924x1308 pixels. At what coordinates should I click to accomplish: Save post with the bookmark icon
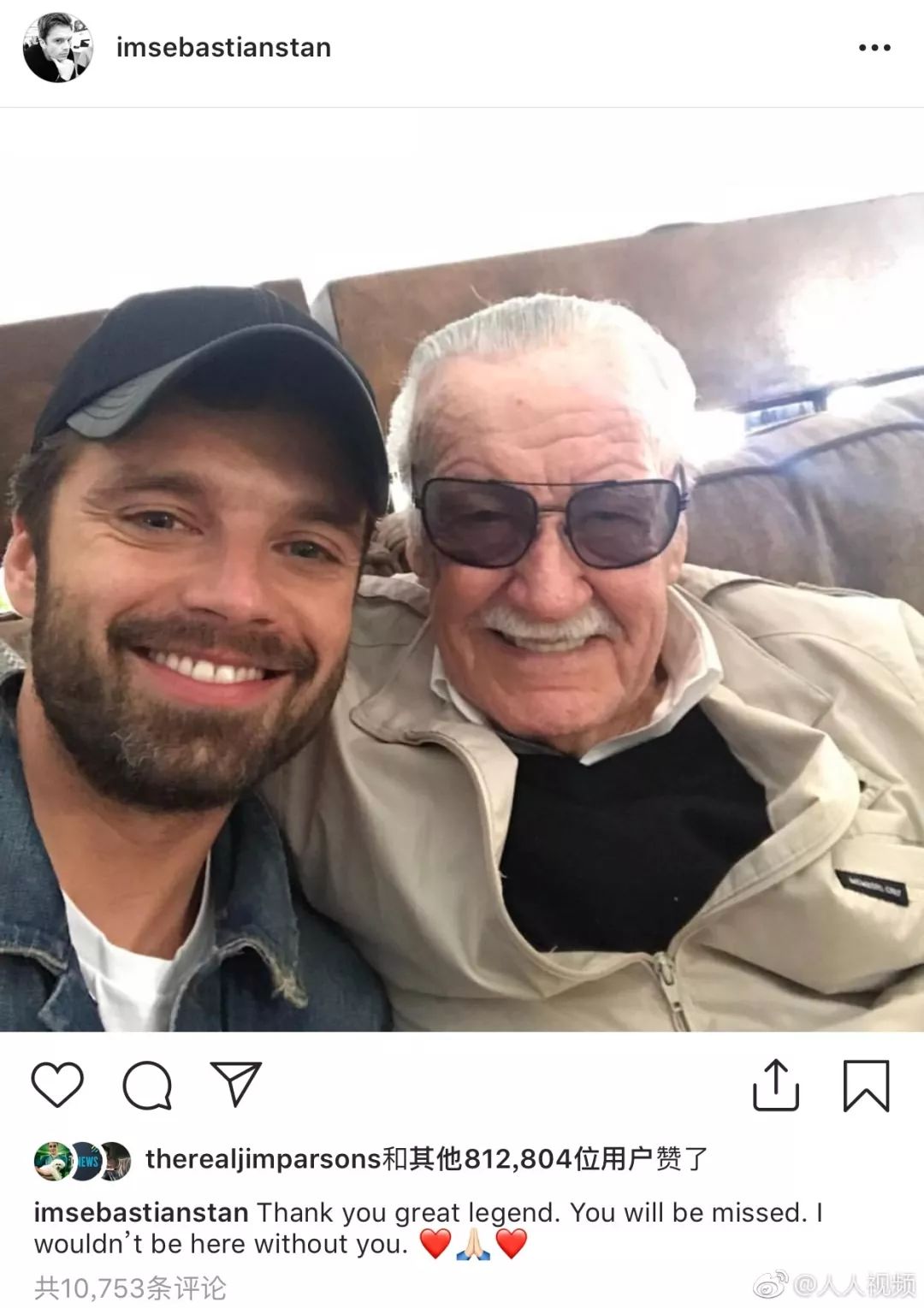tap(866, 1086)
